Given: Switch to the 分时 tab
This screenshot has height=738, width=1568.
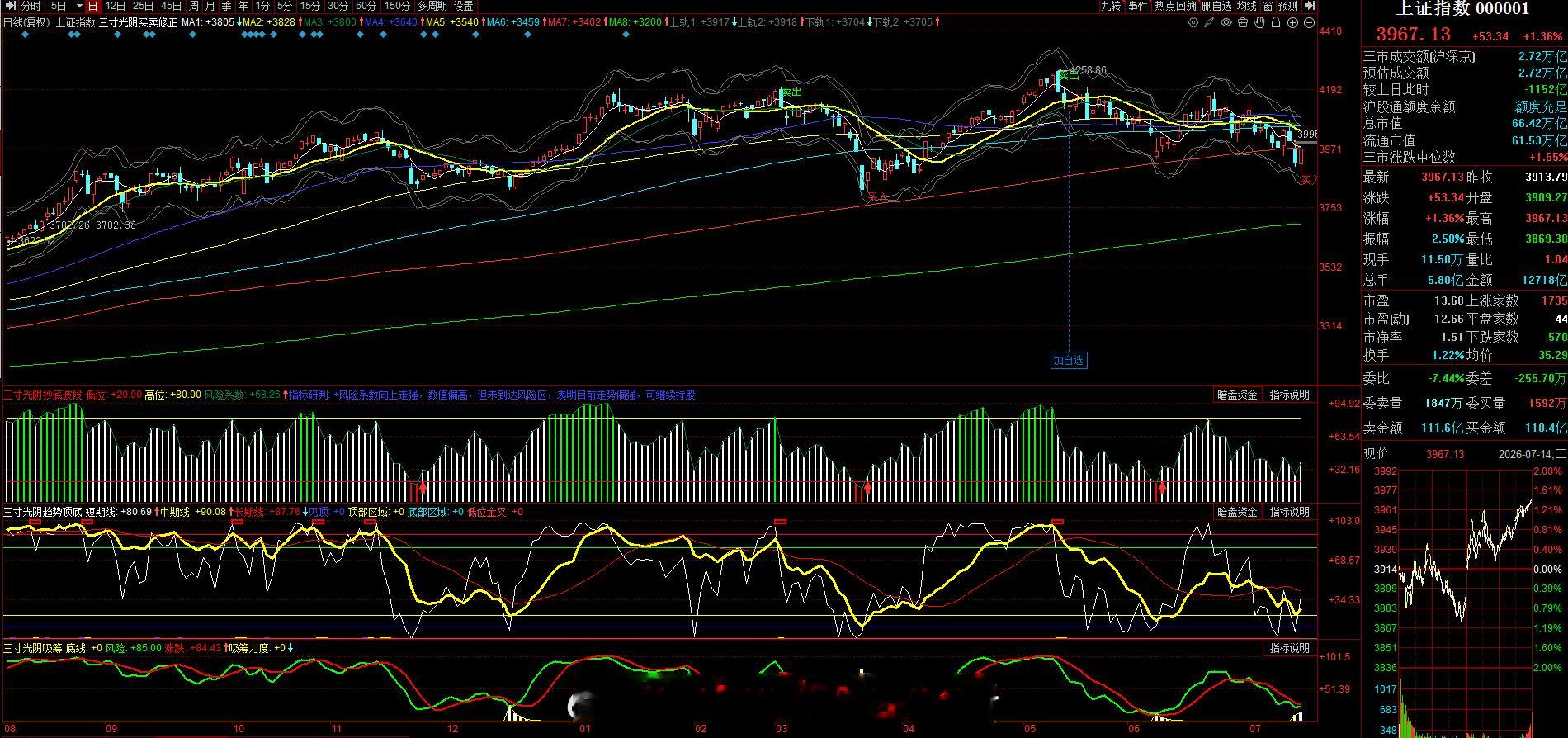Looking at the screenshot, I should click(x=31, y=6).
